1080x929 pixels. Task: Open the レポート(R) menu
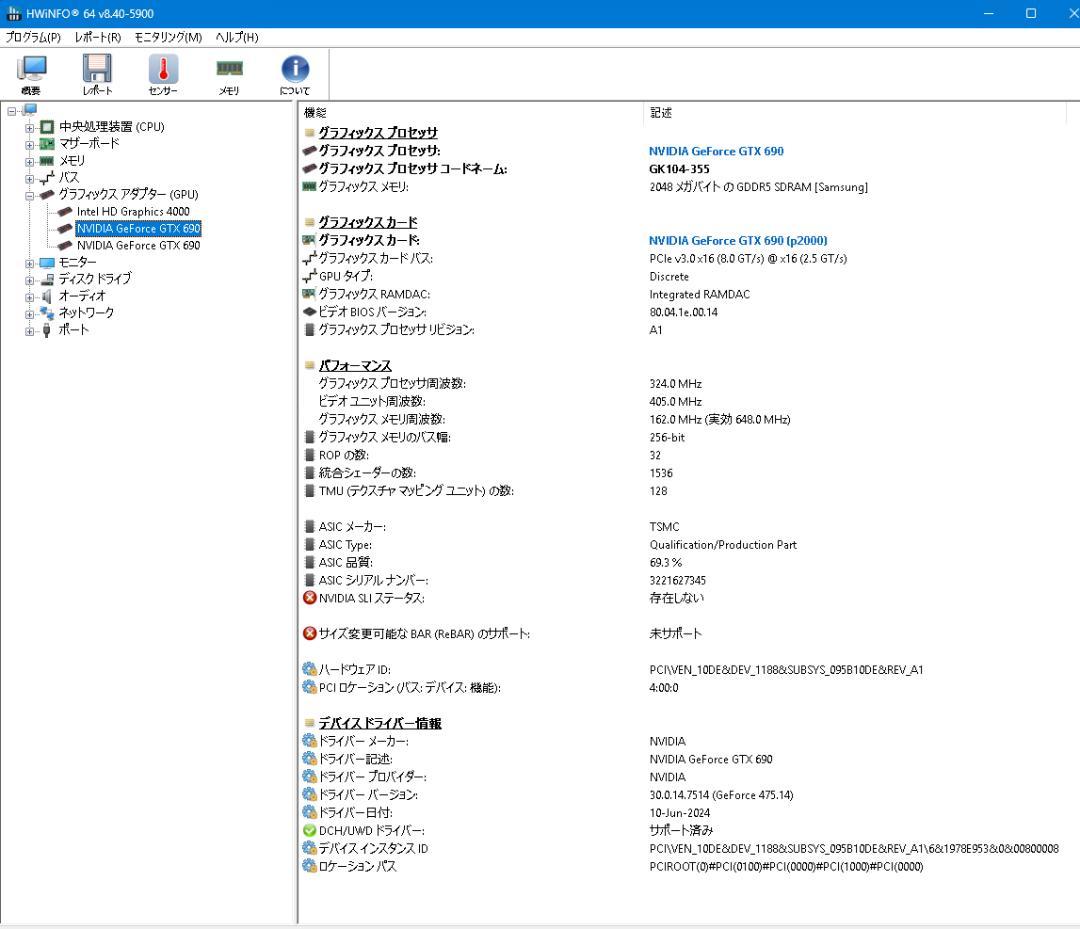[98, 37]
